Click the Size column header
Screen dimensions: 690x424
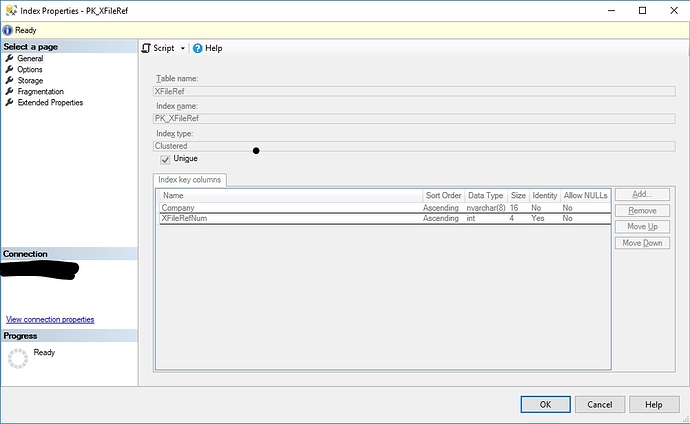(x=518, y=195)
